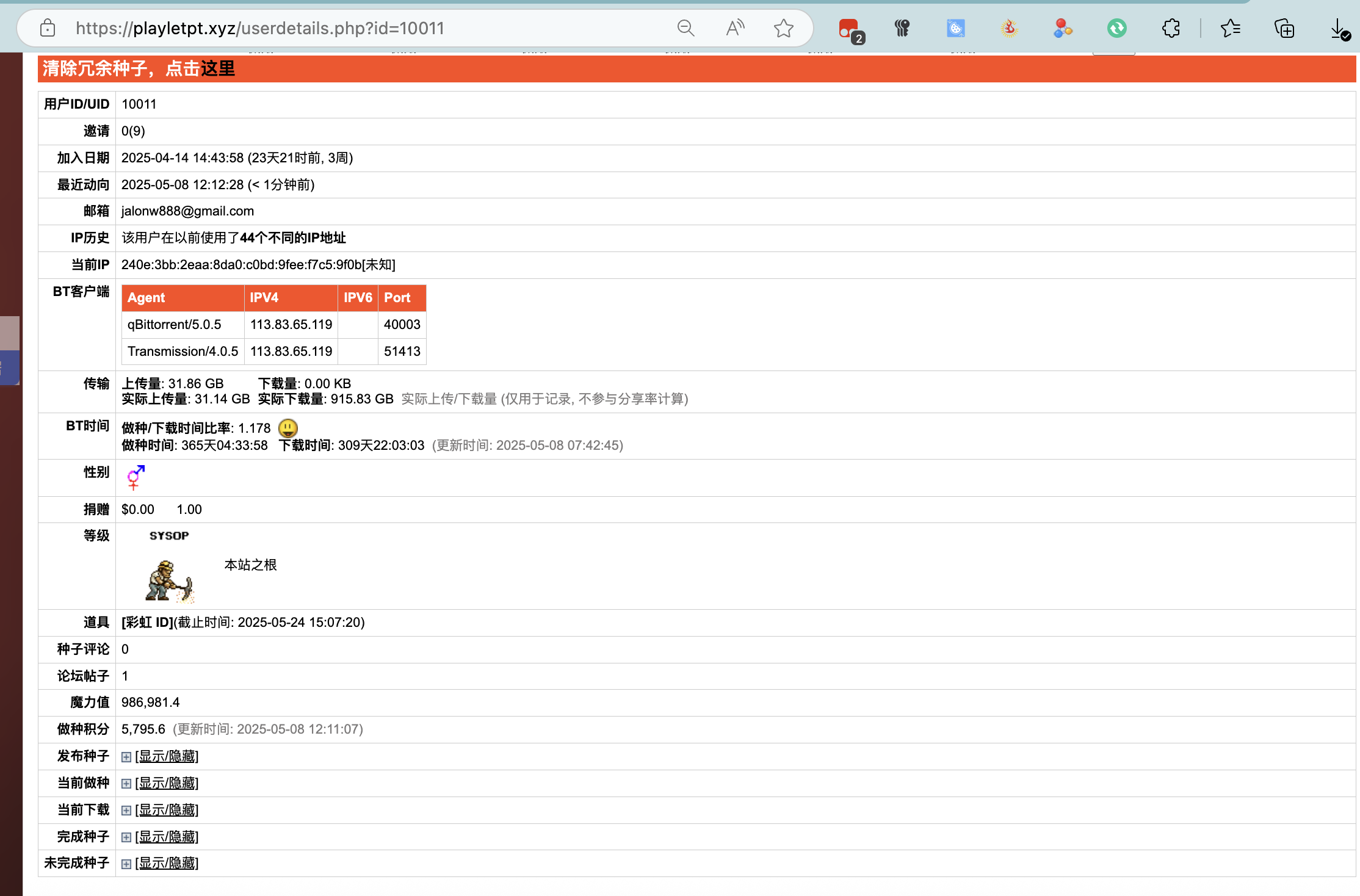This screenshot has height=896, width=1360.
Task: Toggle 未完成种子 显示/隐藏 link
Action: pyautogui.click(x=167, y=863)
